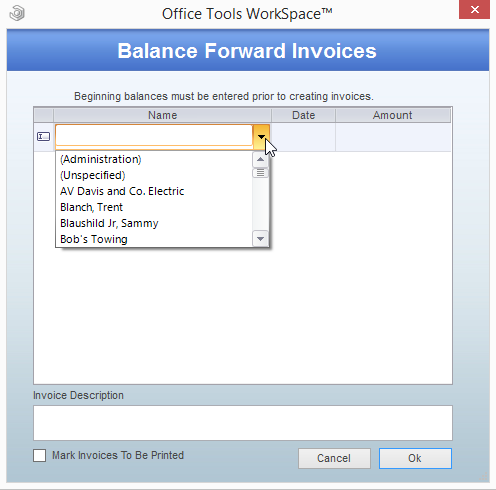Enable Mark Invoices To Be Printed checkbox

[x=40, y=455]
